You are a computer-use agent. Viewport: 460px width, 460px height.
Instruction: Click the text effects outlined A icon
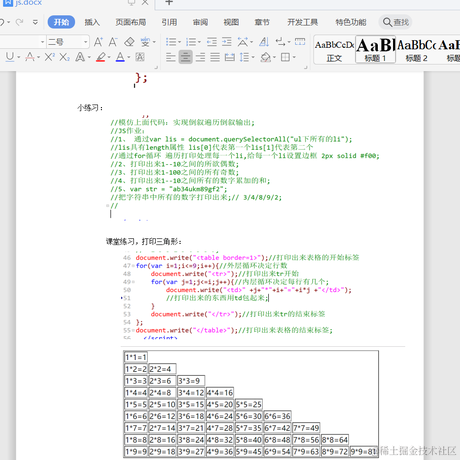pos(80,57)
